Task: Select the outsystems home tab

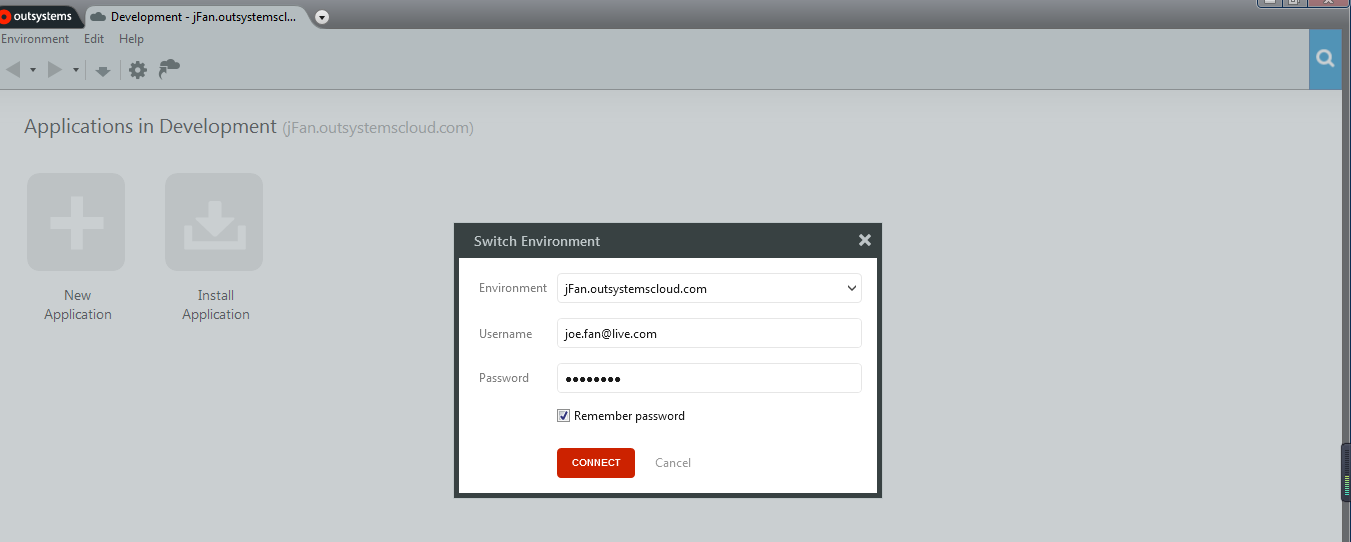Action: [38, 16]
